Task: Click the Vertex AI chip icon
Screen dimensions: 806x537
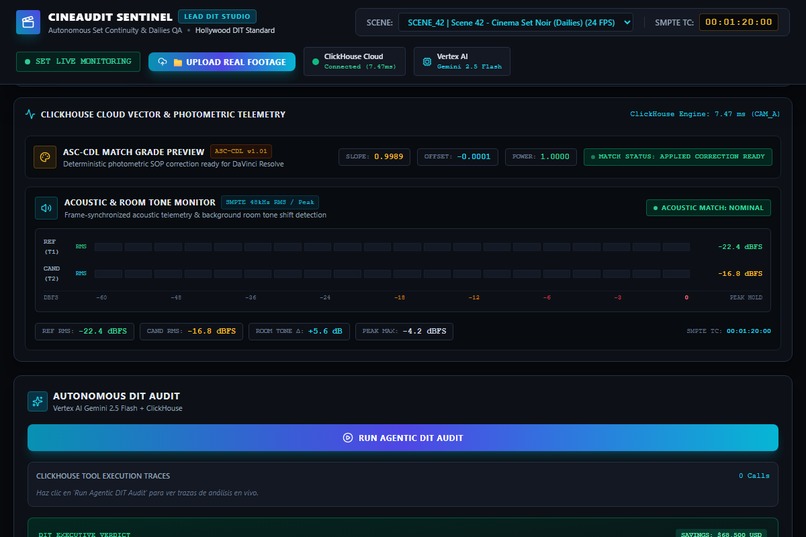Action: click(427, 62)
